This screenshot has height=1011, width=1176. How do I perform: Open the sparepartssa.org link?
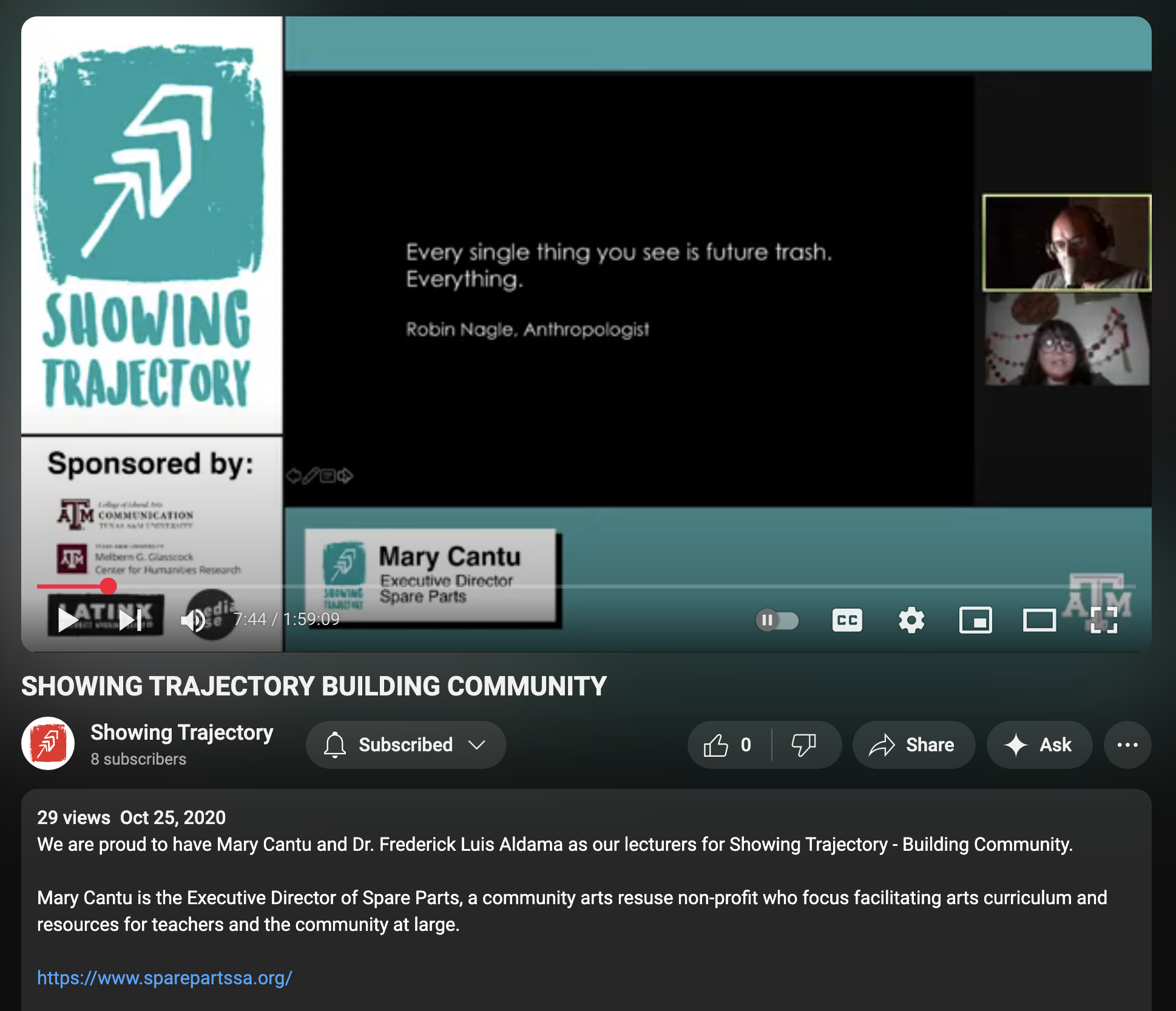[164, 978]
